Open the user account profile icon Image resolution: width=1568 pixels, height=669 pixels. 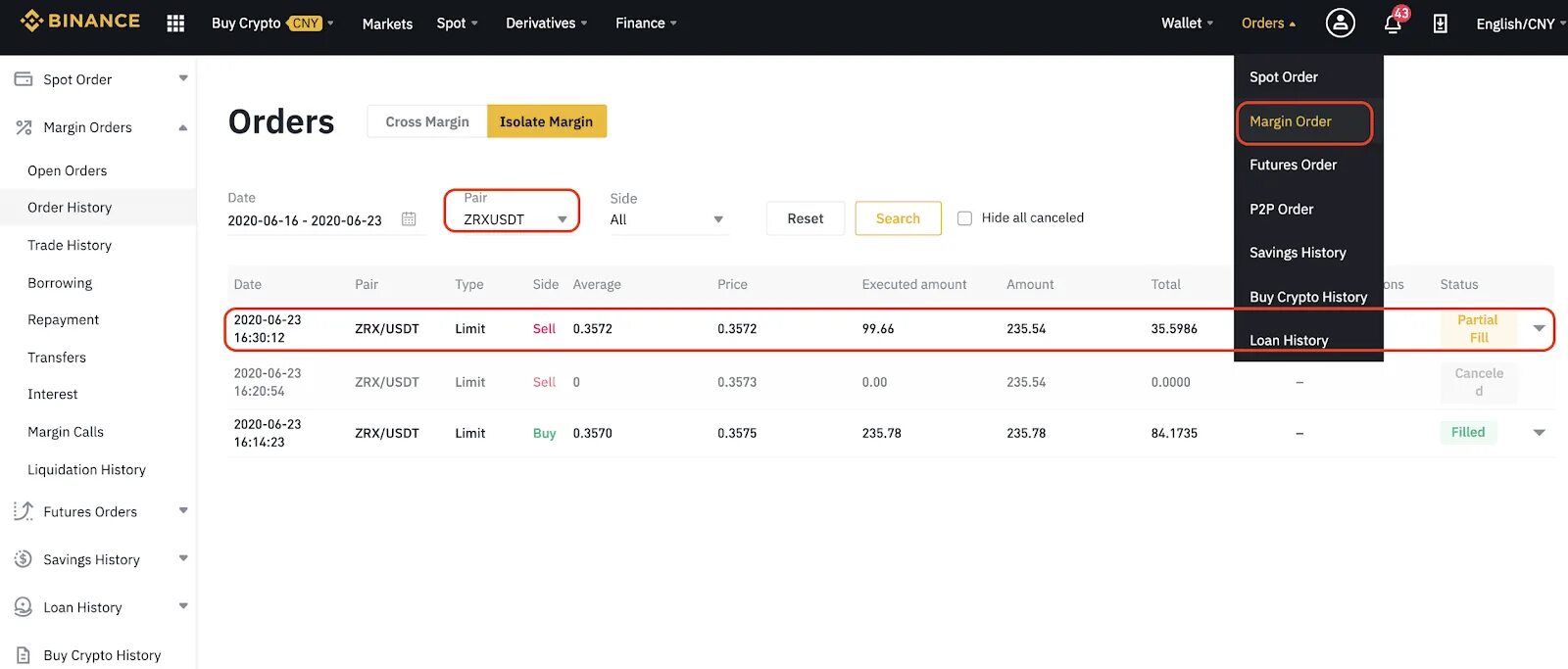tap(1340, 23)
